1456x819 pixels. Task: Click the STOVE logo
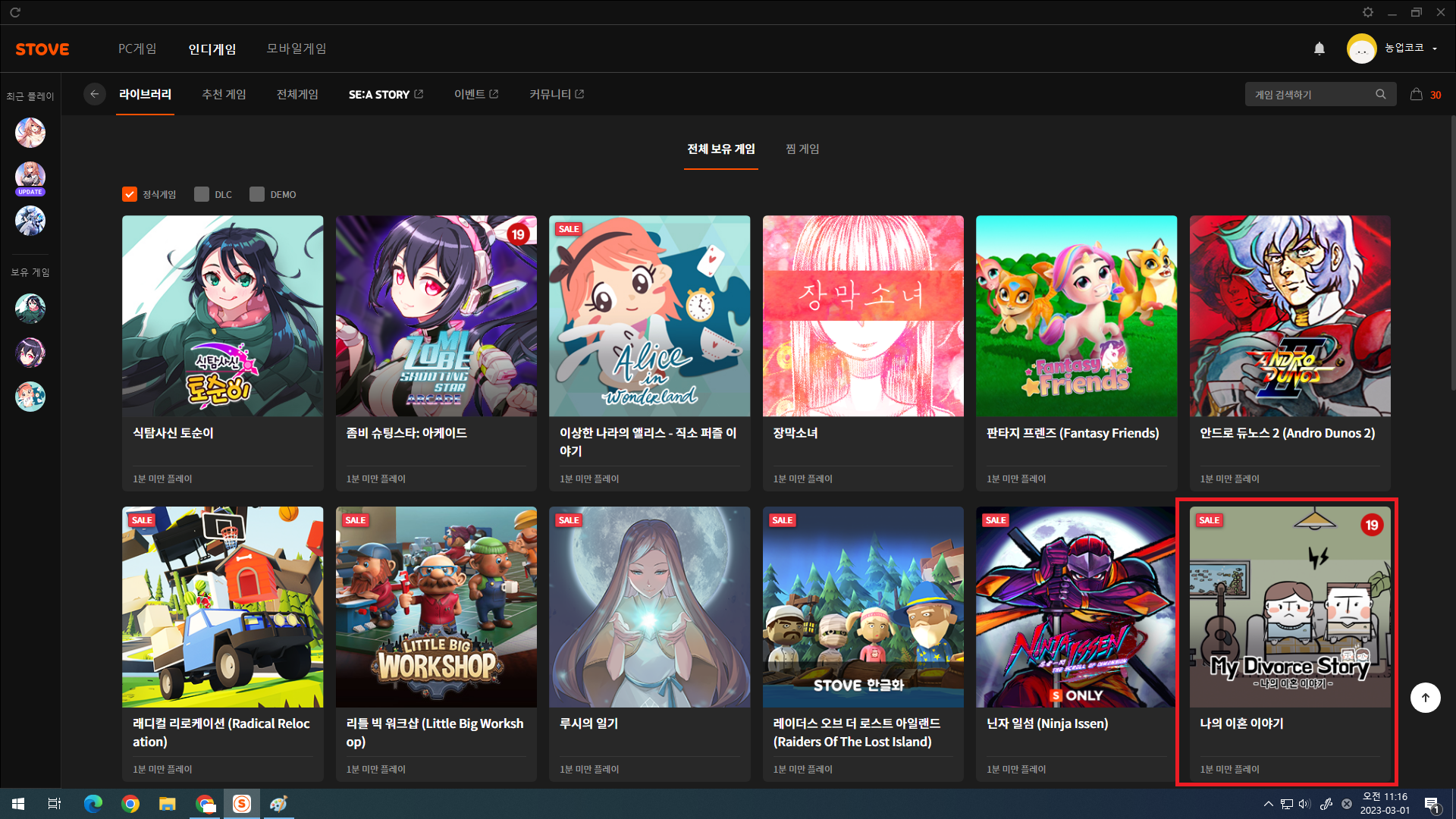click(x=42, y=49)
